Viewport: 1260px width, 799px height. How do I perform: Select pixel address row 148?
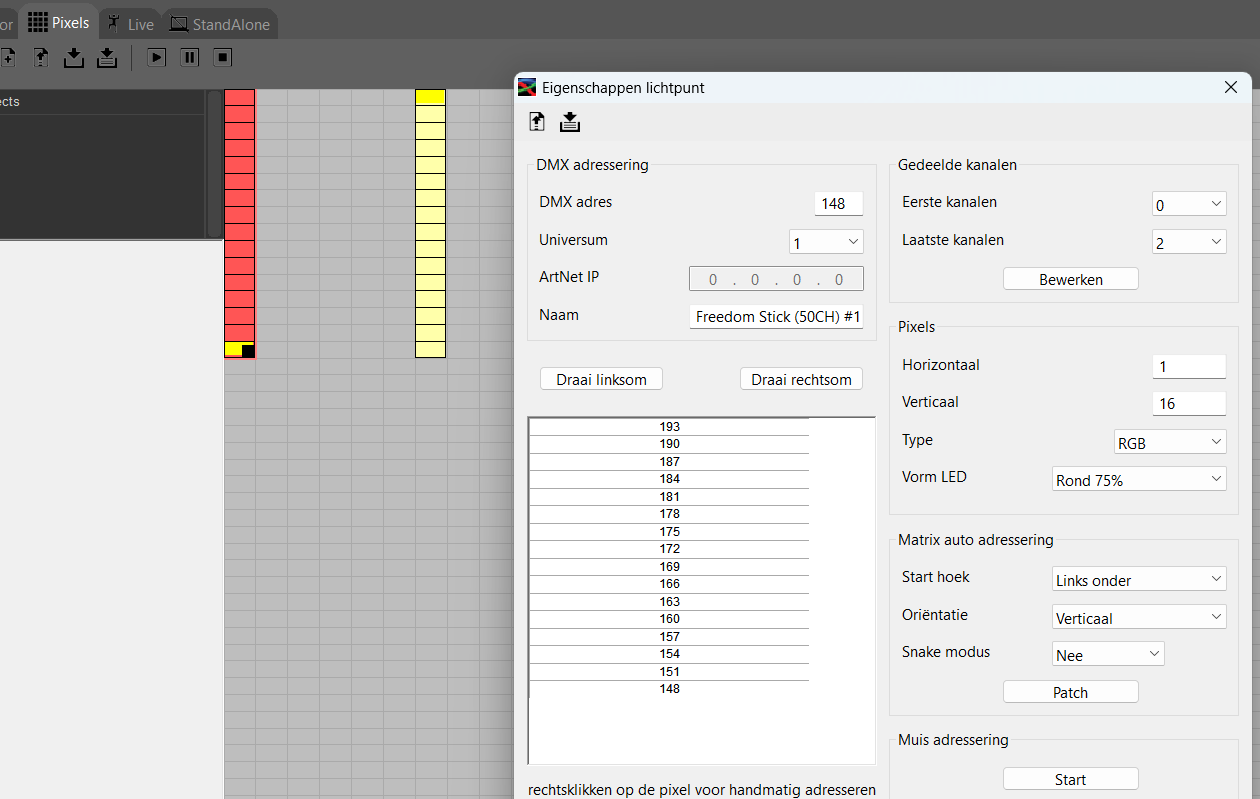[x=669, y=689]
